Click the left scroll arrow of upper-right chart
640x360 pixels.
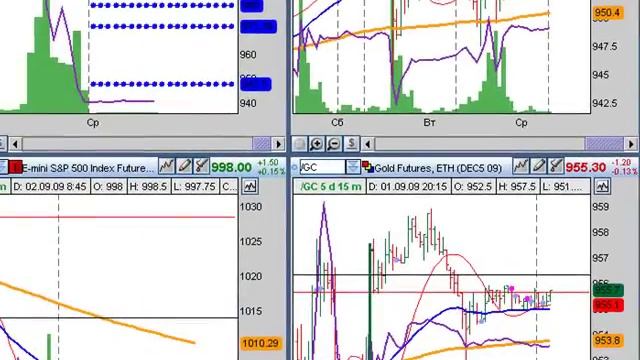[367, 144]
